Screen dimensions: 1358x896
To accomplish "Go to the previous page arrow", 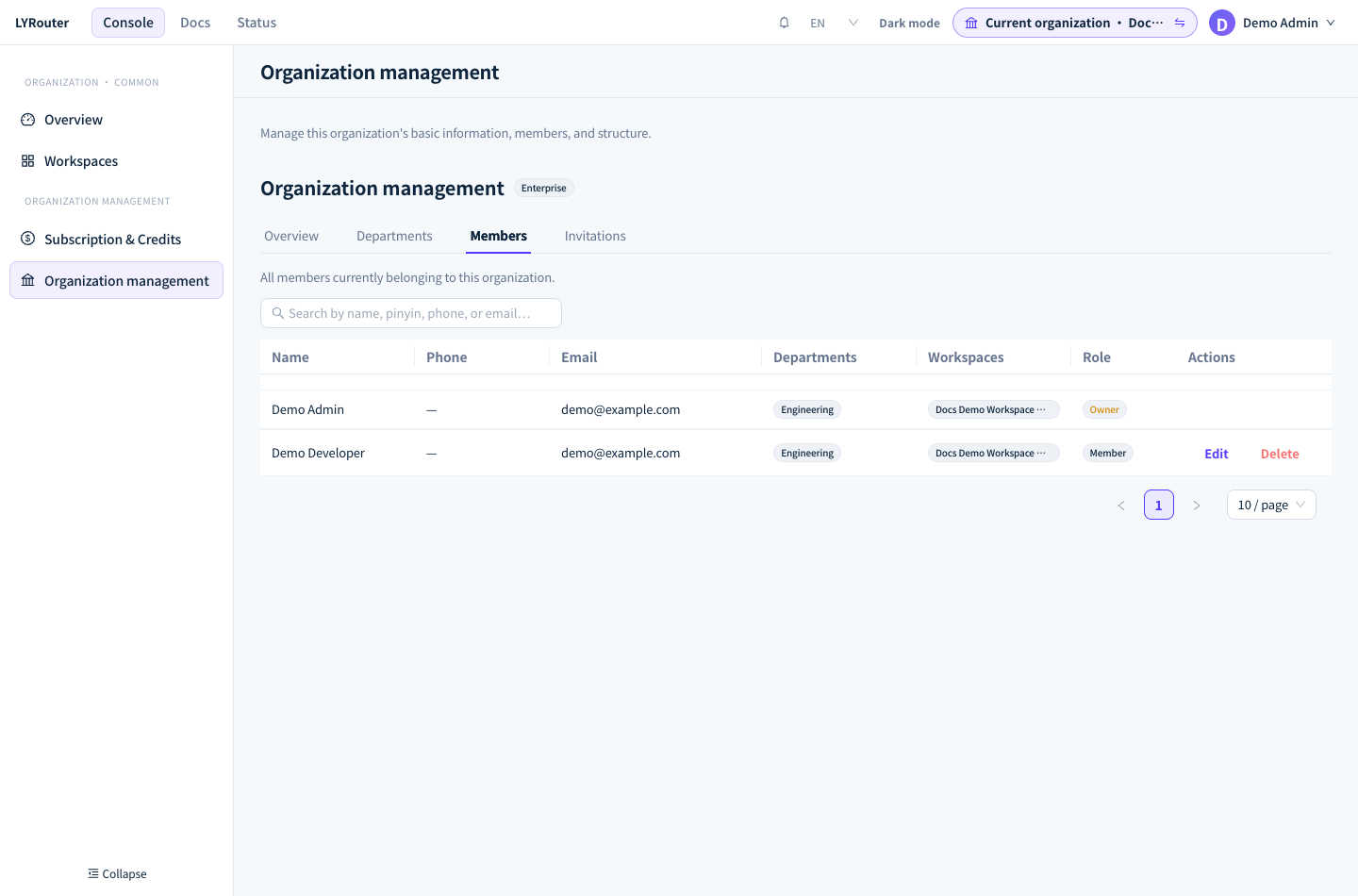I will pyautogui.click(x=1121, y=506).
